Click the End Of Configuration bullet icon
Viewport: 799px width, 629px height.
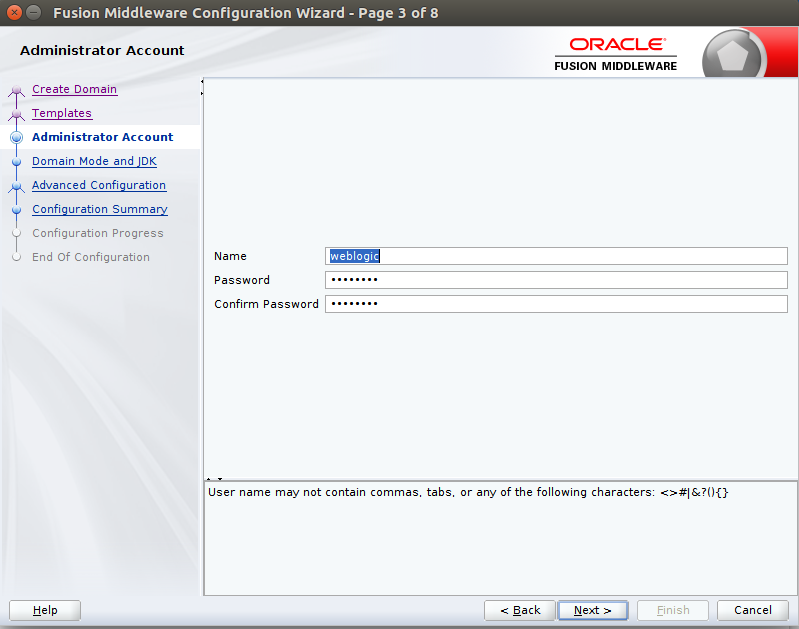[16, 257]
